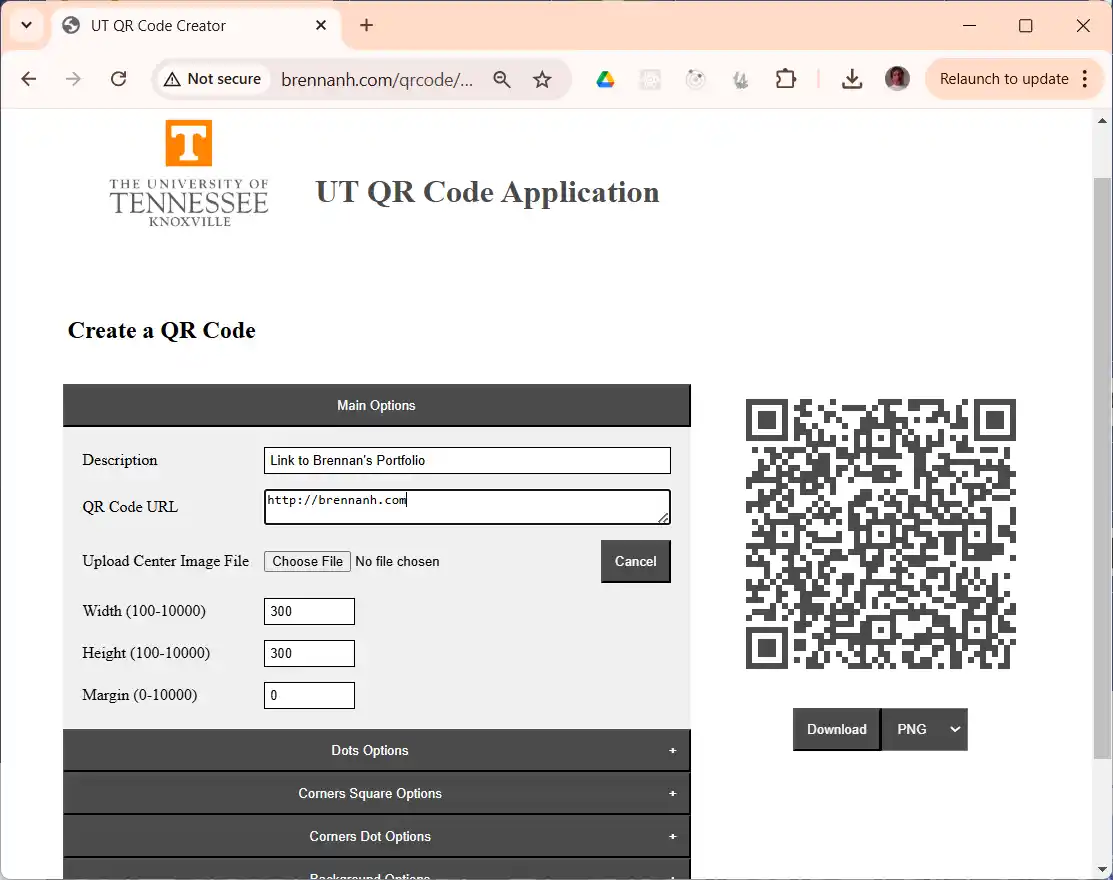Expand the Background Options section

pyautogui.click(x=376, y=870)
